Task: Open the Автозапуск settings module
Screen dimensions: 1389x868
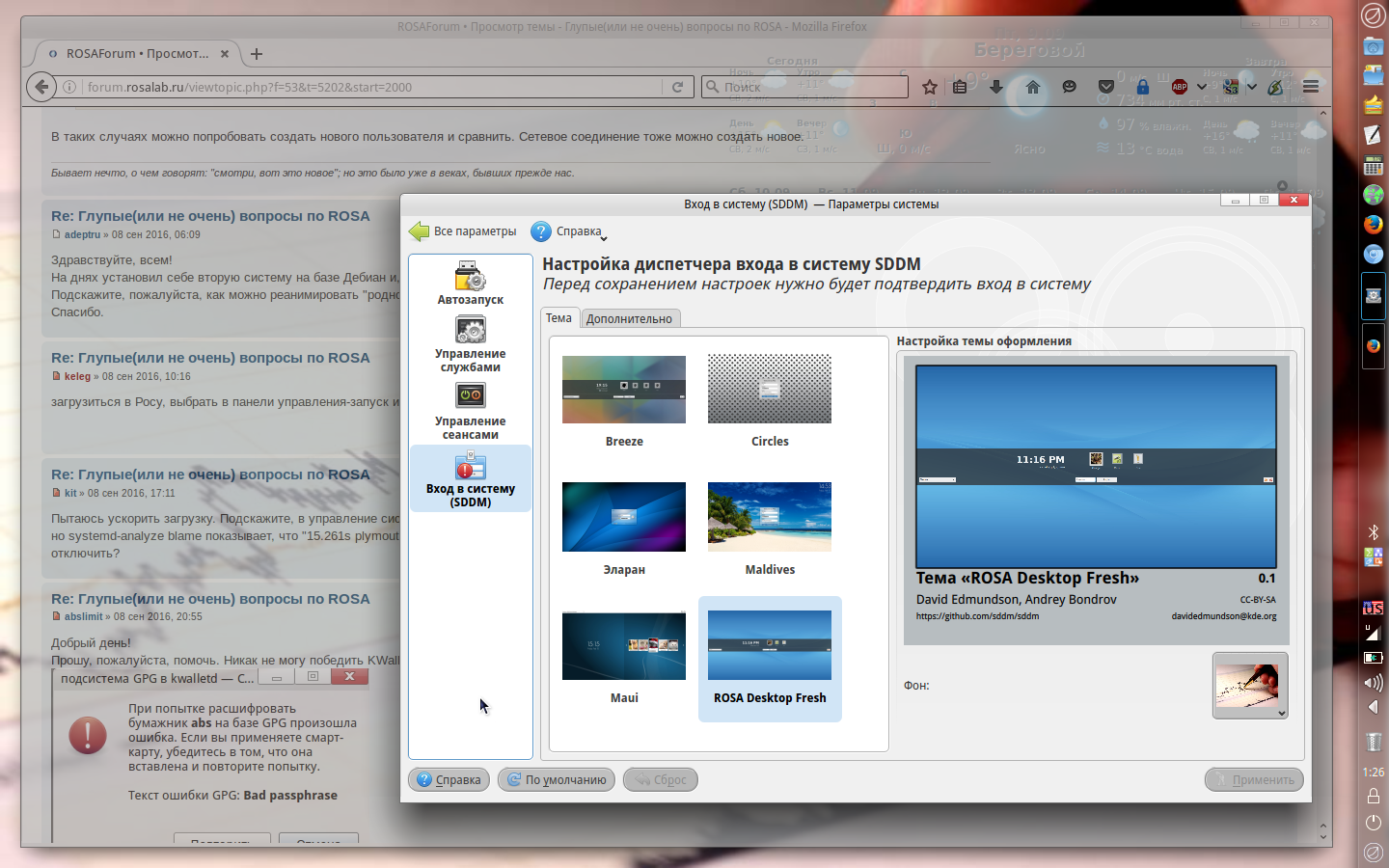Action: point(470,283)
